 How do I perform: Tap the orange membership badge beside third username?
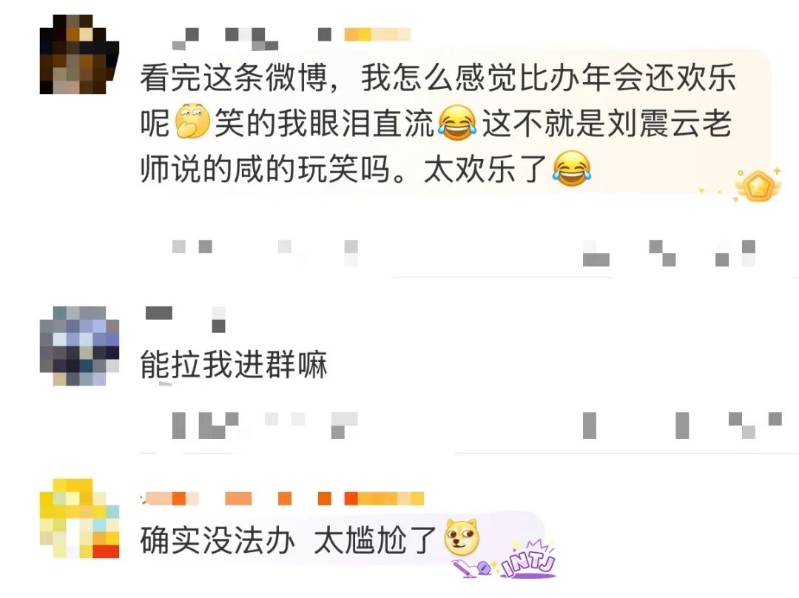(384, 498)
